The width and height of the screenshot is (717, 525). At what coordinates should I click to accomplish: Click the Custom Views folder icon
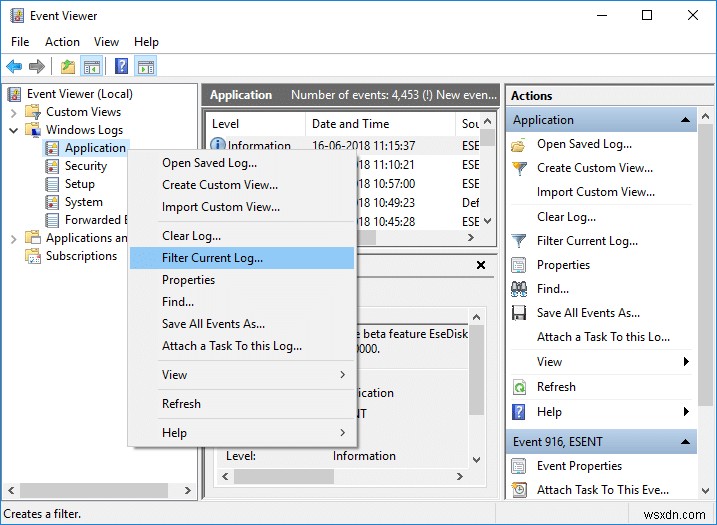pos(33,112)
